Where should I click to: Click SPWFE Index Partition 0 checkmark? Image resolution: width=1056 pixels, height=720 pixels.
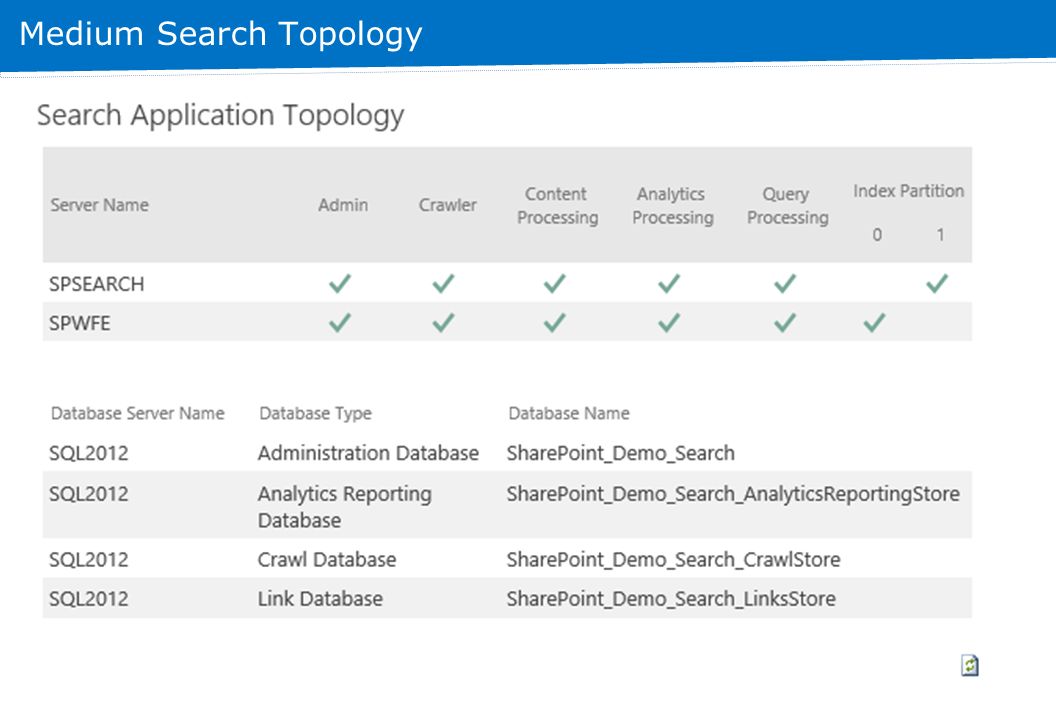(874, 323)
